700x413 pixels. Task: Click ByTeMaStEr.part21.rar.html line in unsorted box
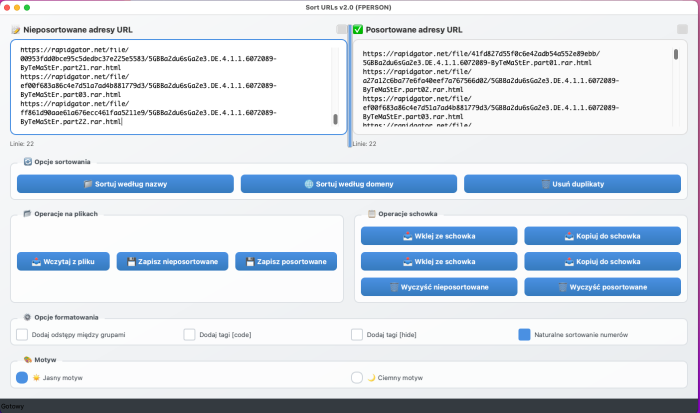[x=71, y=68]
